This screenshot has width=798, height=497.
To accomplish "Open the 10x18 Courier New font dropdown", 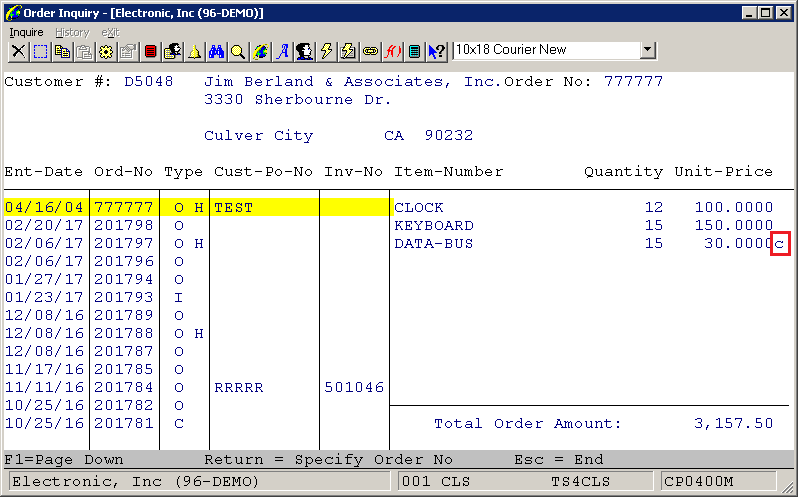I will coord(647,50).
